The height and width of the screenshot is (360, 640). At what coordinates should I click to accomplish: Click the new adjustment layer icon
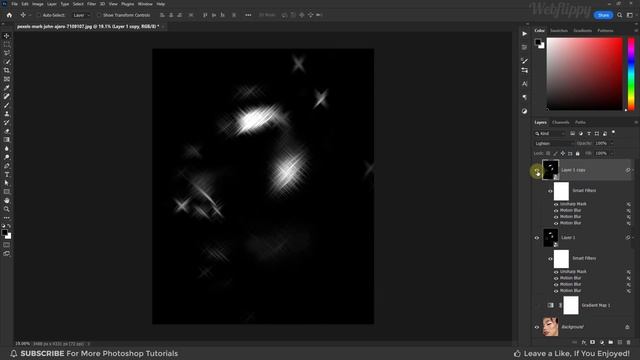click(x=602, y=342)
